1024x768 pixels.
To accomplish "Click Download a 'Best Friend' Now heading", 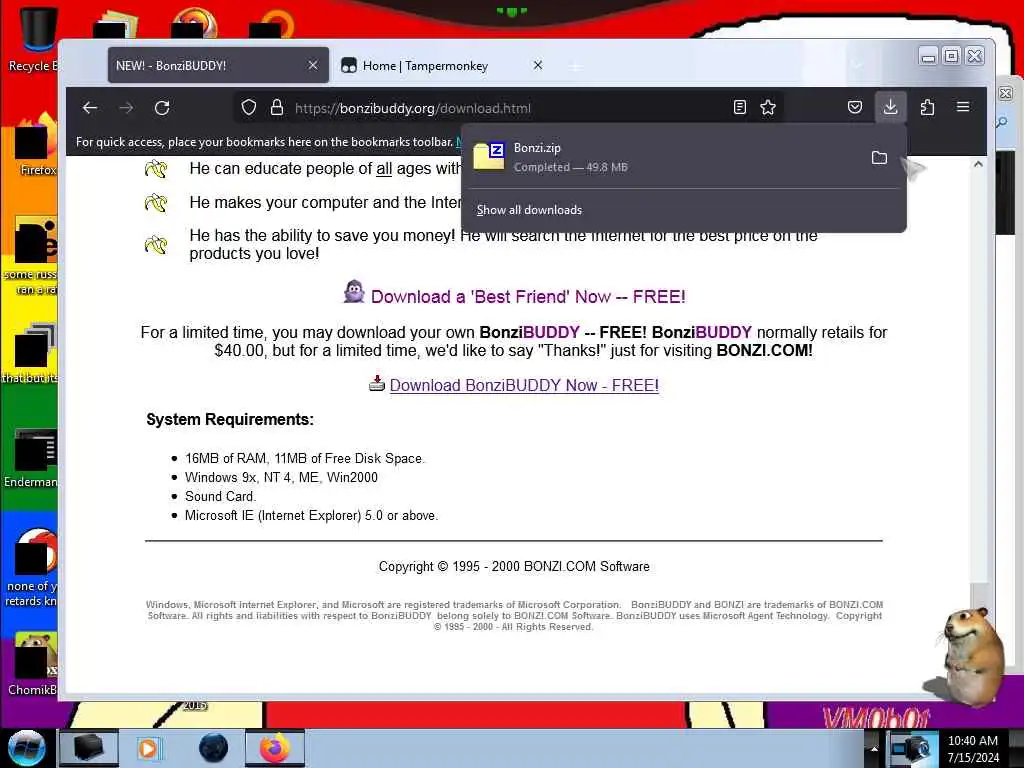I will coord(528,296).
